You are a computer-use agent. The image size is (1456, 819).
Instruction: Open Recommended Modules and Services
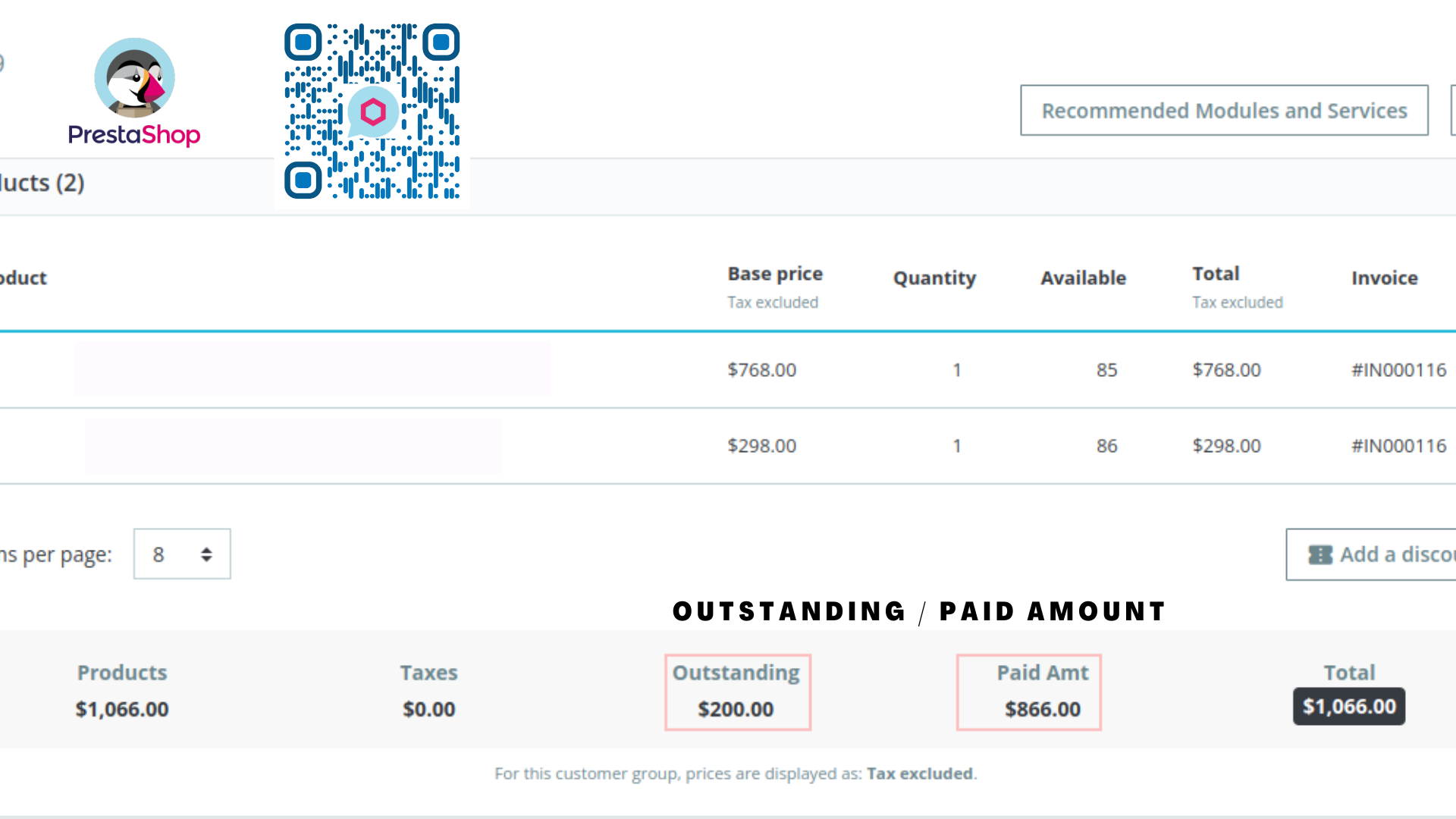coord(1224,110)
